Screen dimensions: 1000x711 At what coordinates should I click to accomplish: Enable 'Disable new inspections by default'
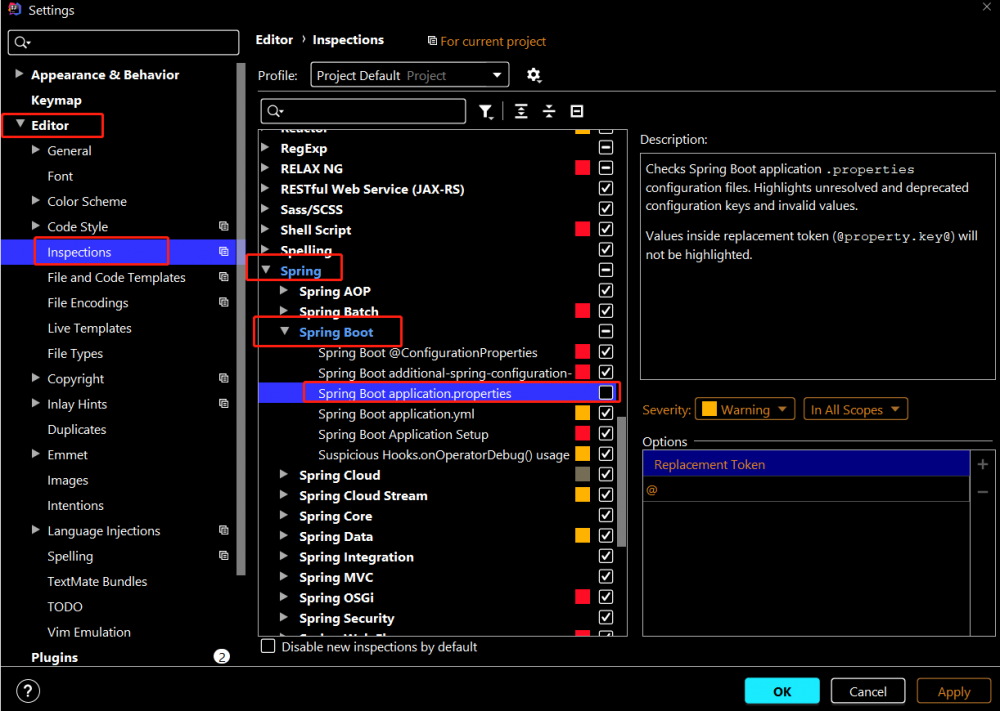(x=267, y=647)
